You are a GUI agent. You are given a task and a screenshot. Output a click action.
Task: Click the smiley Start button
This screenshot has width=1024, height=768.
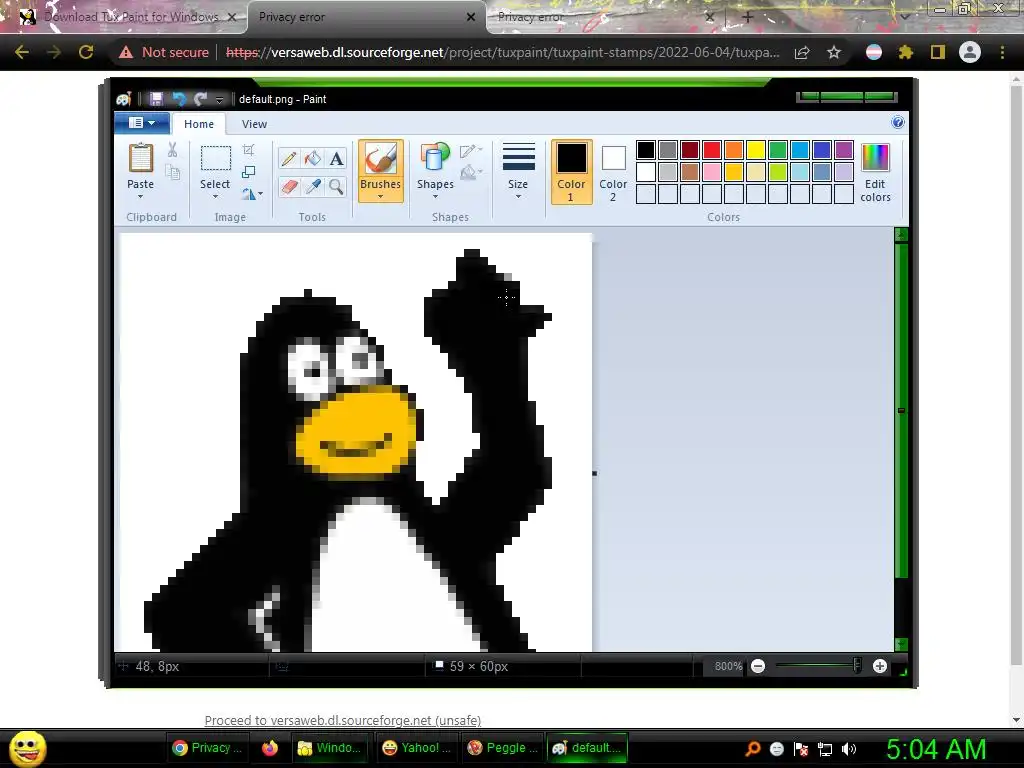click(27, 748)
